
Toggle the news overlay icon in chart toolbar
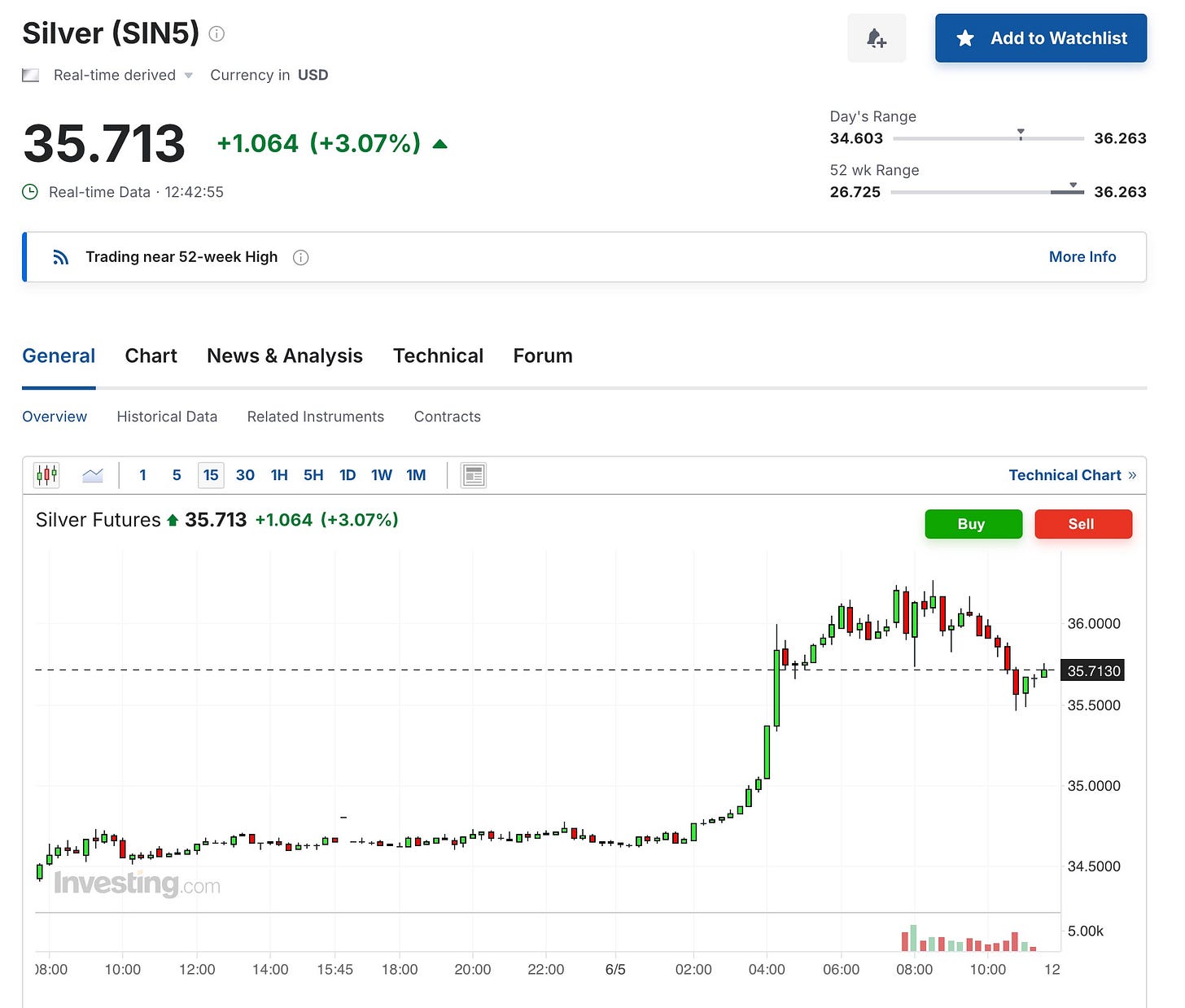474,475
